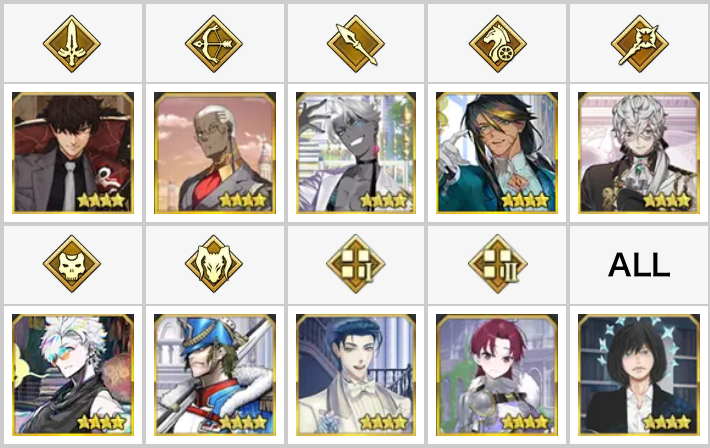Viewport: 710px width, 448px height.
Task: Select the Extra class II icon
Action: click(x=498, y=264)
